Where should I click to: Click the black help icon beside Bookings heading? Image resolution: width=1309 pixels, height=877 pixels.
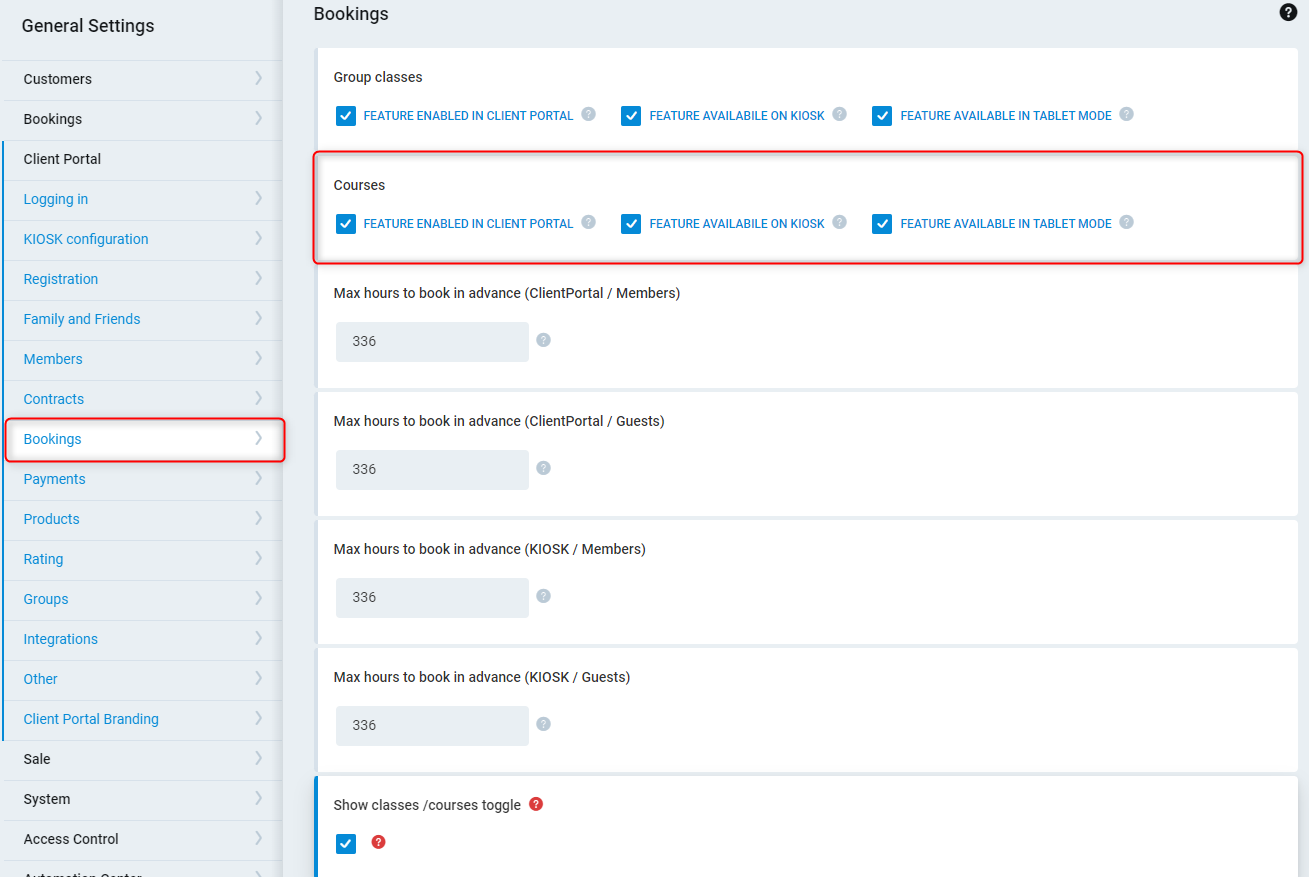(x=1288, y=13)
